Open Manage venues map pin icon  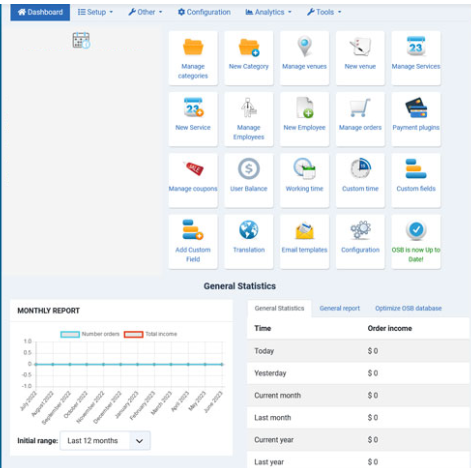coord(304,46)
